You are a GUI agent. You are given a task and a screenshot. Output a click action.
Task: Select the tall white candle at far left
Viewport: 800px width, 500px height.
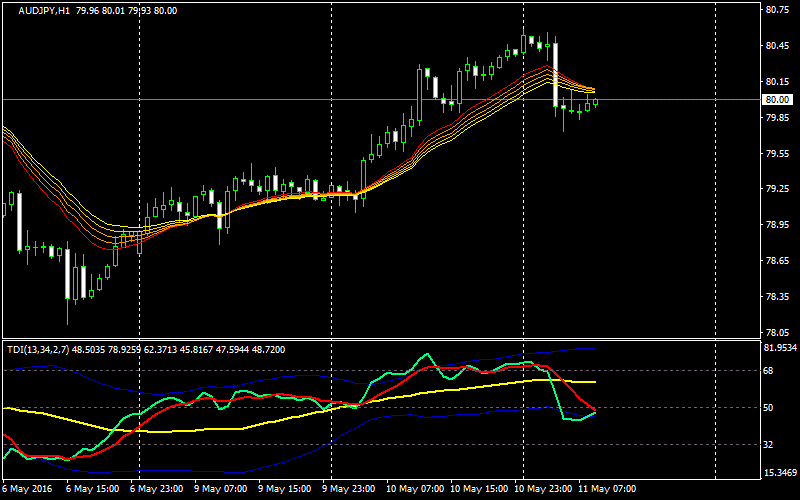(x=18, y=220)
